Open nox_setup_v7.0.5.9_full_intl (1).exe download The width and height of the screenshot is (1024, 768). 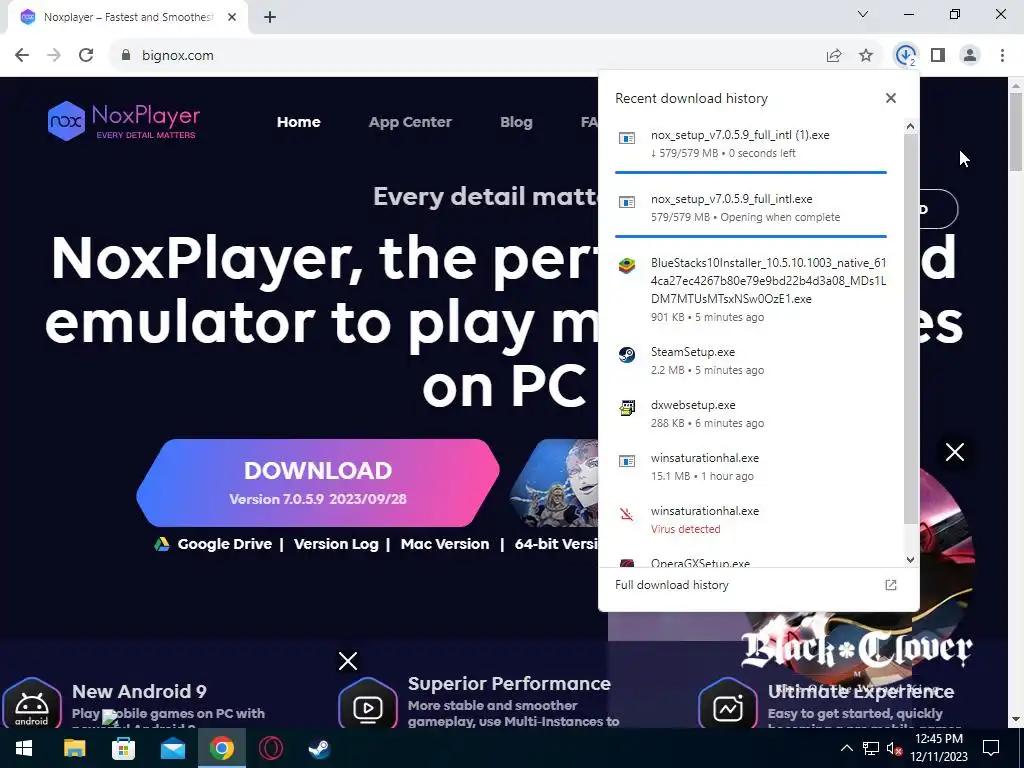751,144
